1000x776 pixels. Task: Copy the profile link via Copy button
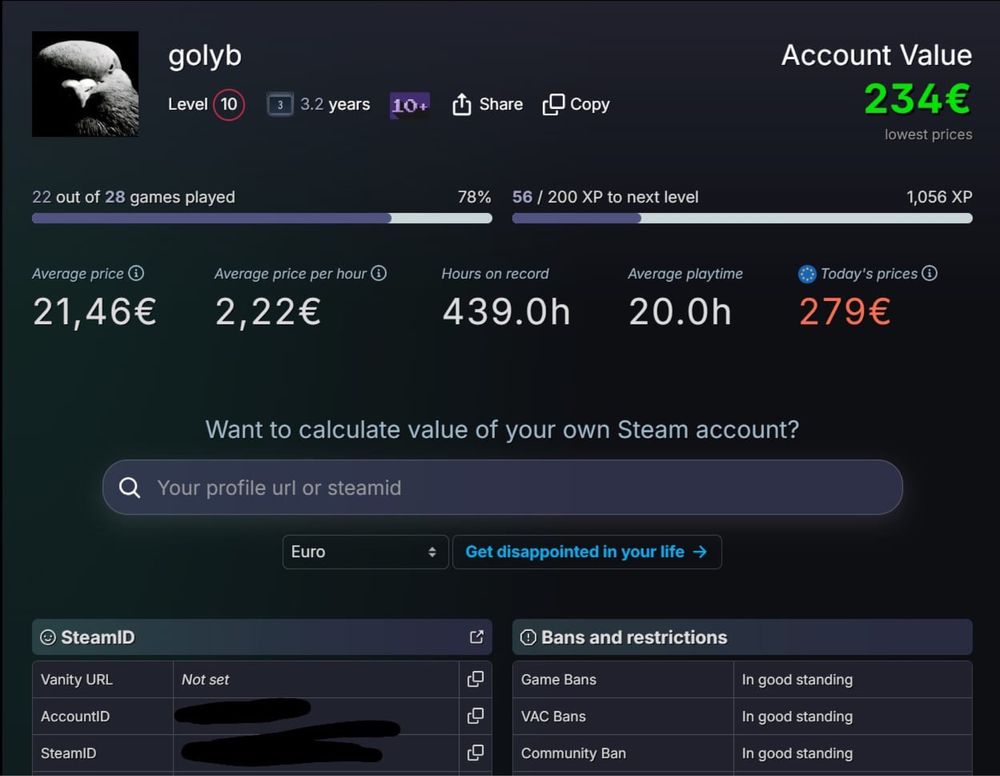(576, 104)
